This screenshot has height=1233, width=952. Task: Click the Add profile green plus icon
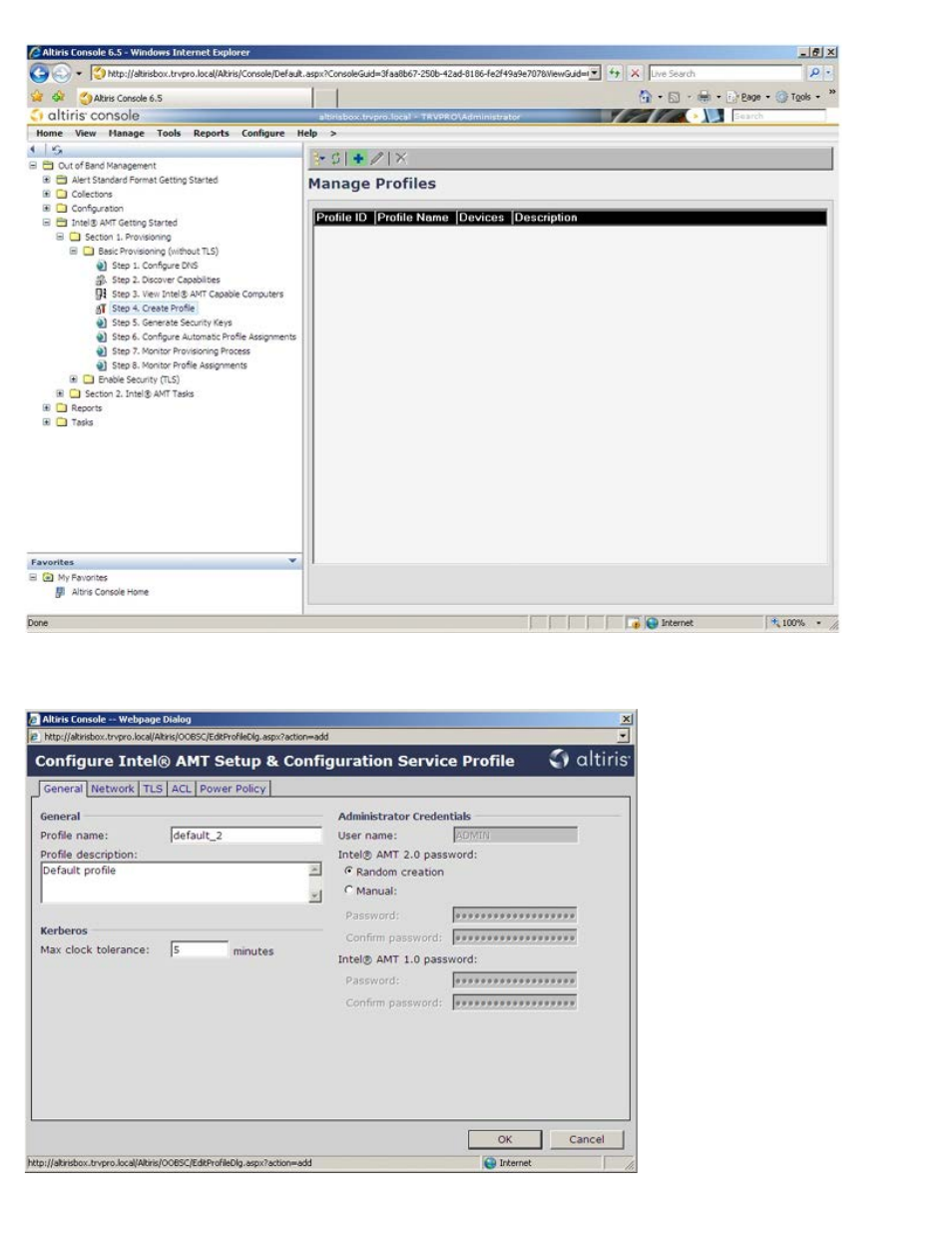pyautogui.click(x=358, y=158)
